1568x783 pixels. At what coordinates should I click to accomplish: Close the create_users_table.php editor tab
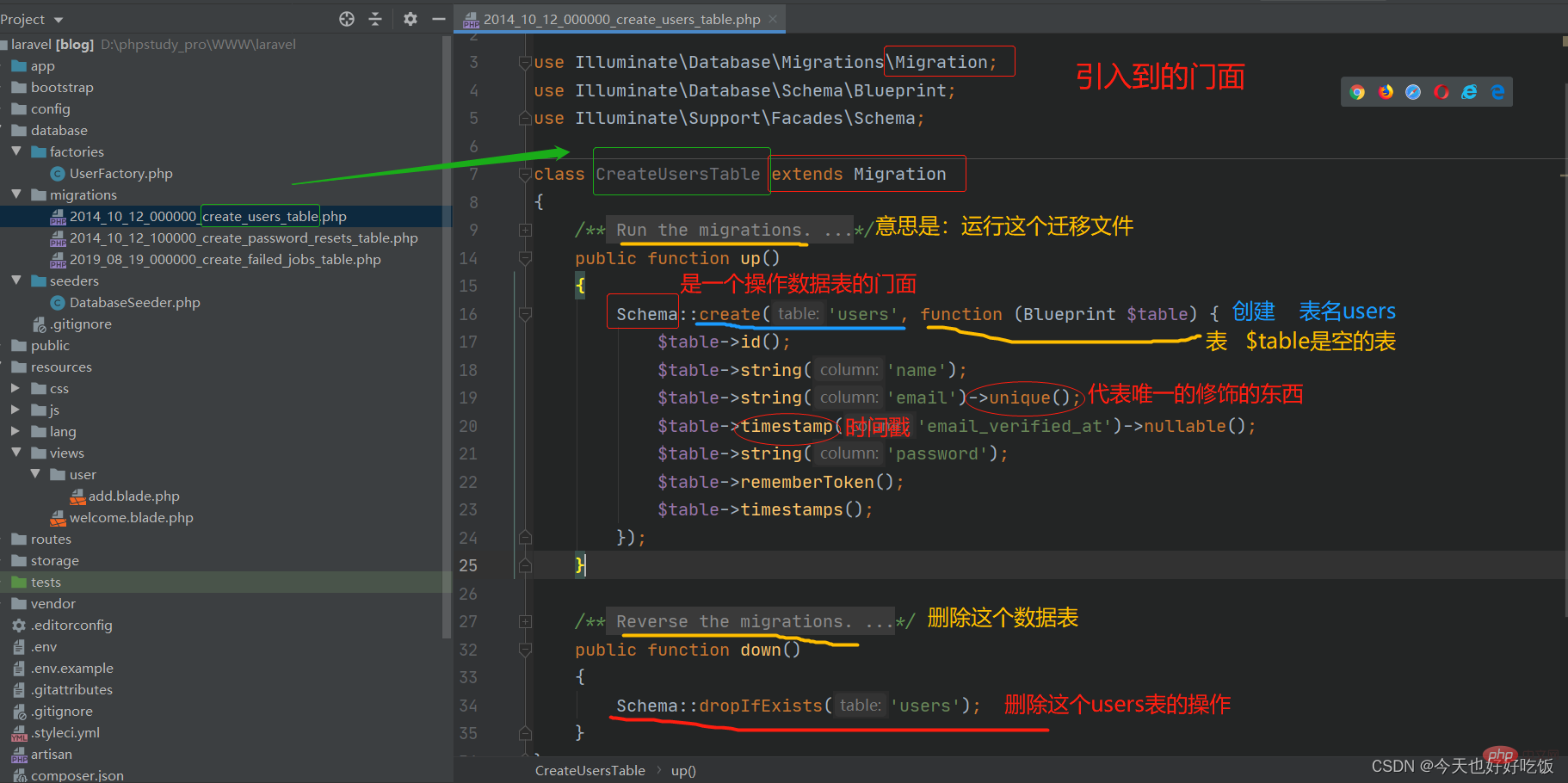click(x=773, y=19)
